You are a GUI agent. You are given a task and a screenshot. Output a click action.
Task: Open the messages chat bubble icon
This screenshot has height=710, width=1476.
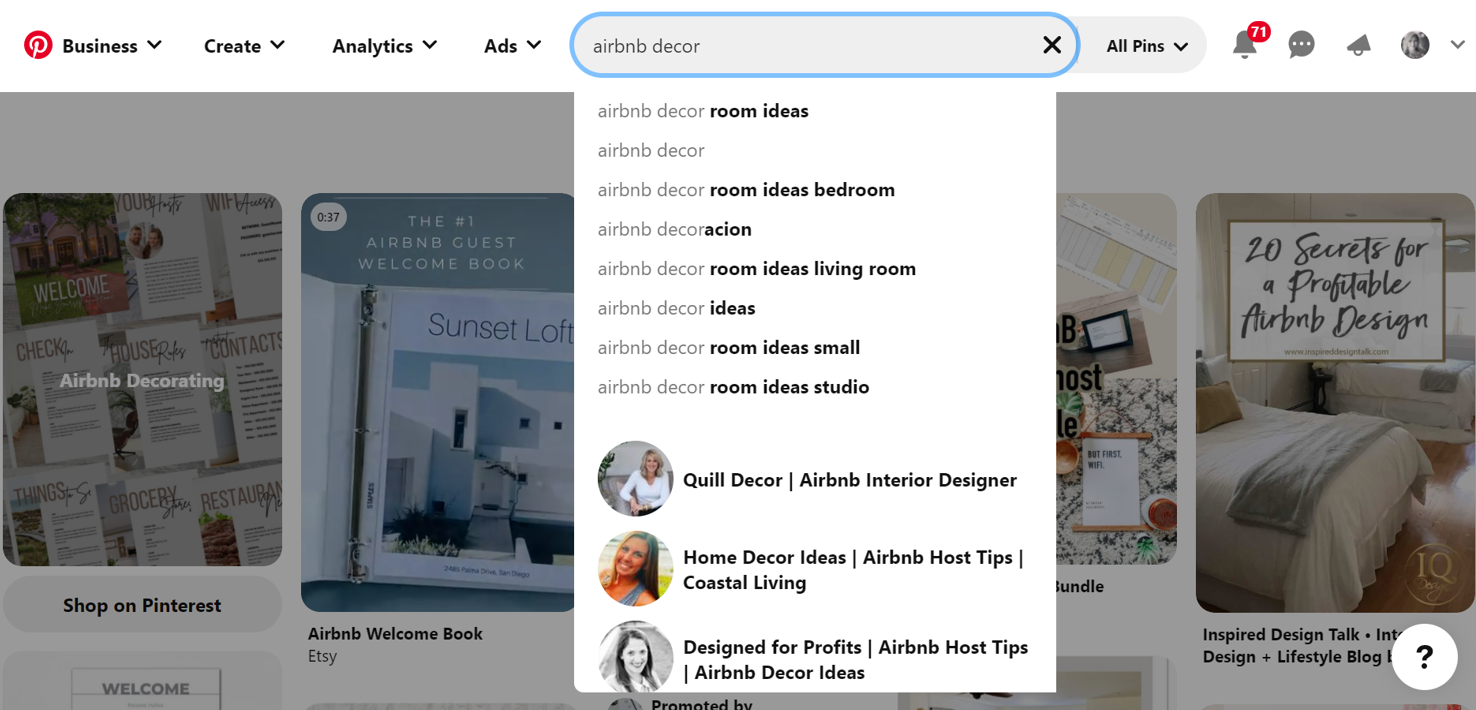(1301, 45)
